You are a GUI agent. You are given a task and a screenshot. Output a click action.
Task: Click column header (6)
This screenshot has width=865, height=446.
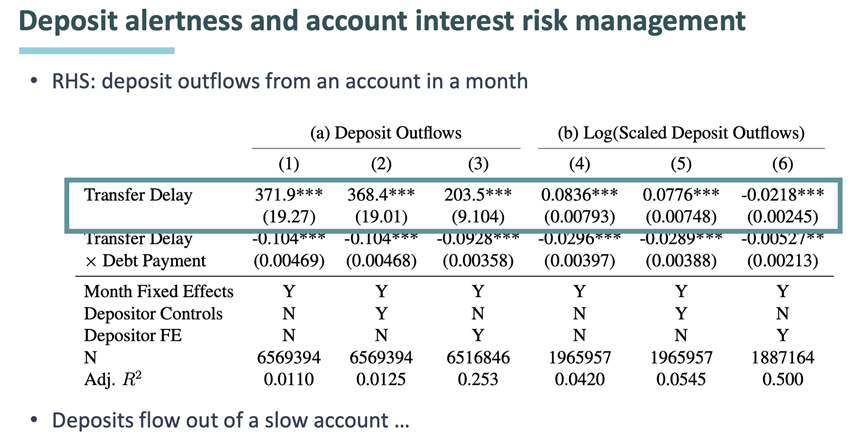pyautogui.click(x=782, y=164)
